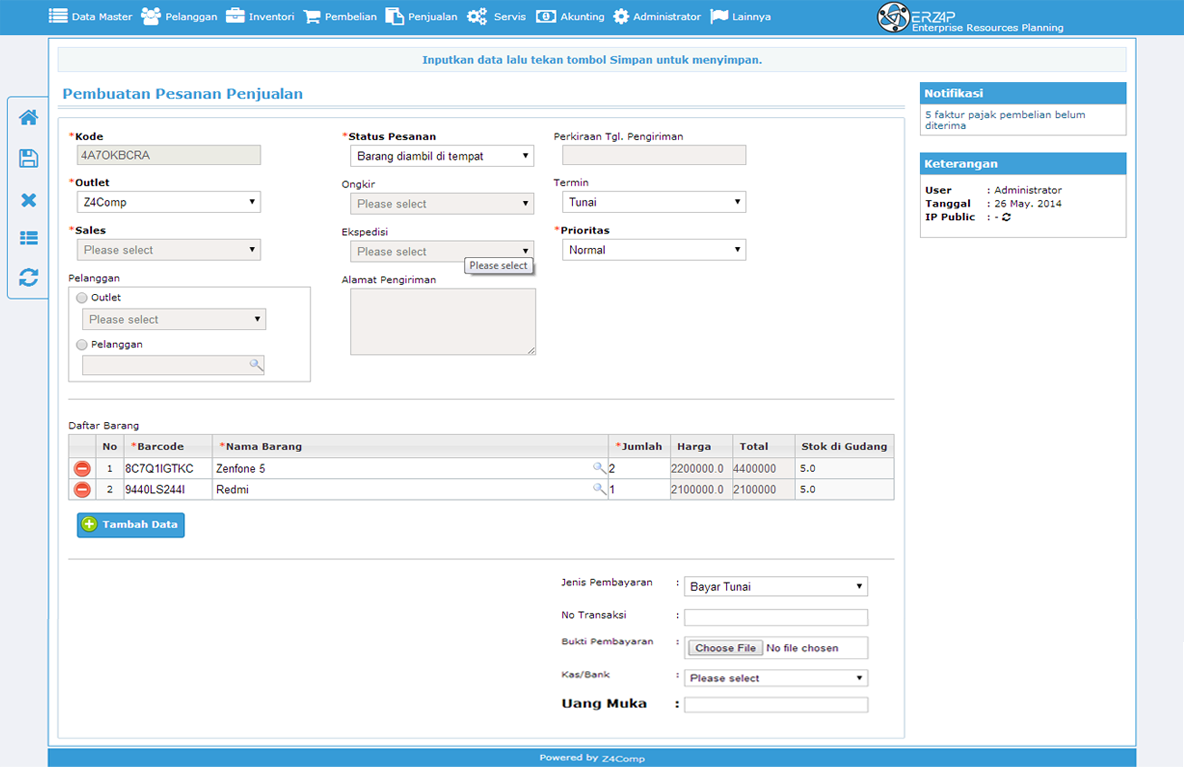Select the Pelanggan radio button
Screen dimensions: 1185x767
82,345
